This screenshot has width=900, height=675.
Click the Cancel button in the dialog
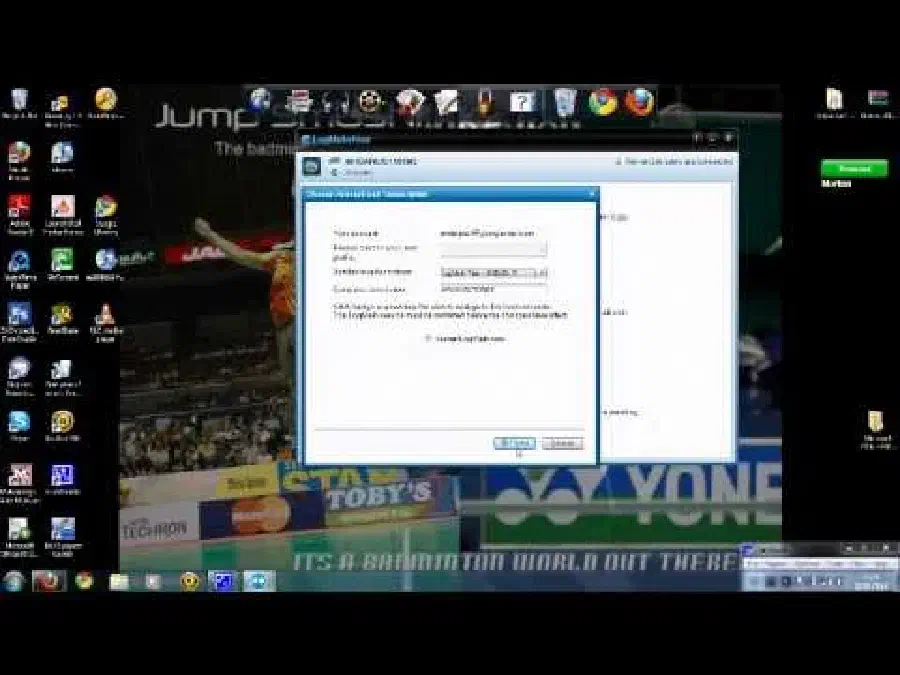coord(562,443)
